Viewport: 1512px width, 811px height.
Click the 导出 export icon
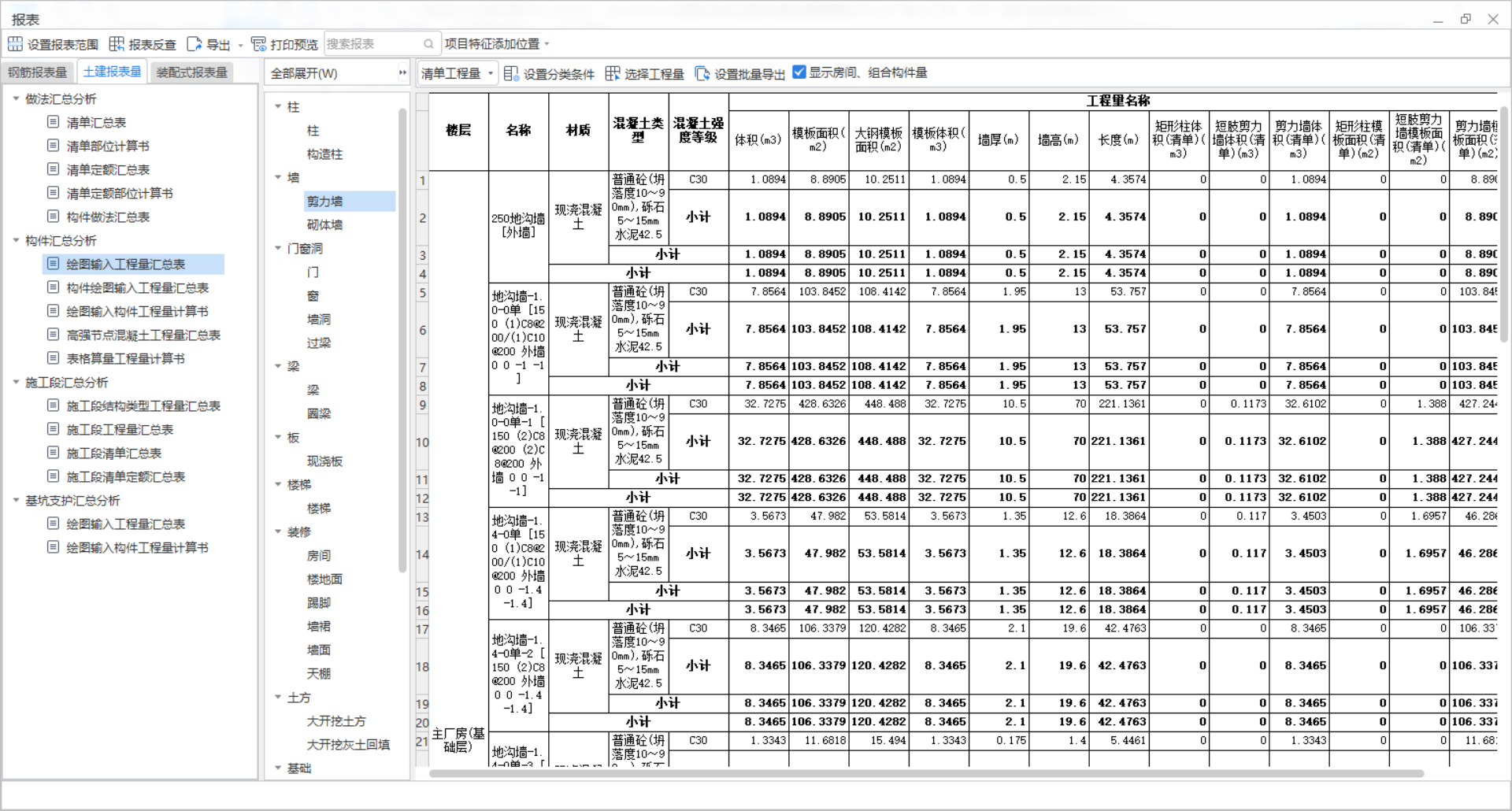click(x=194, y=44)
